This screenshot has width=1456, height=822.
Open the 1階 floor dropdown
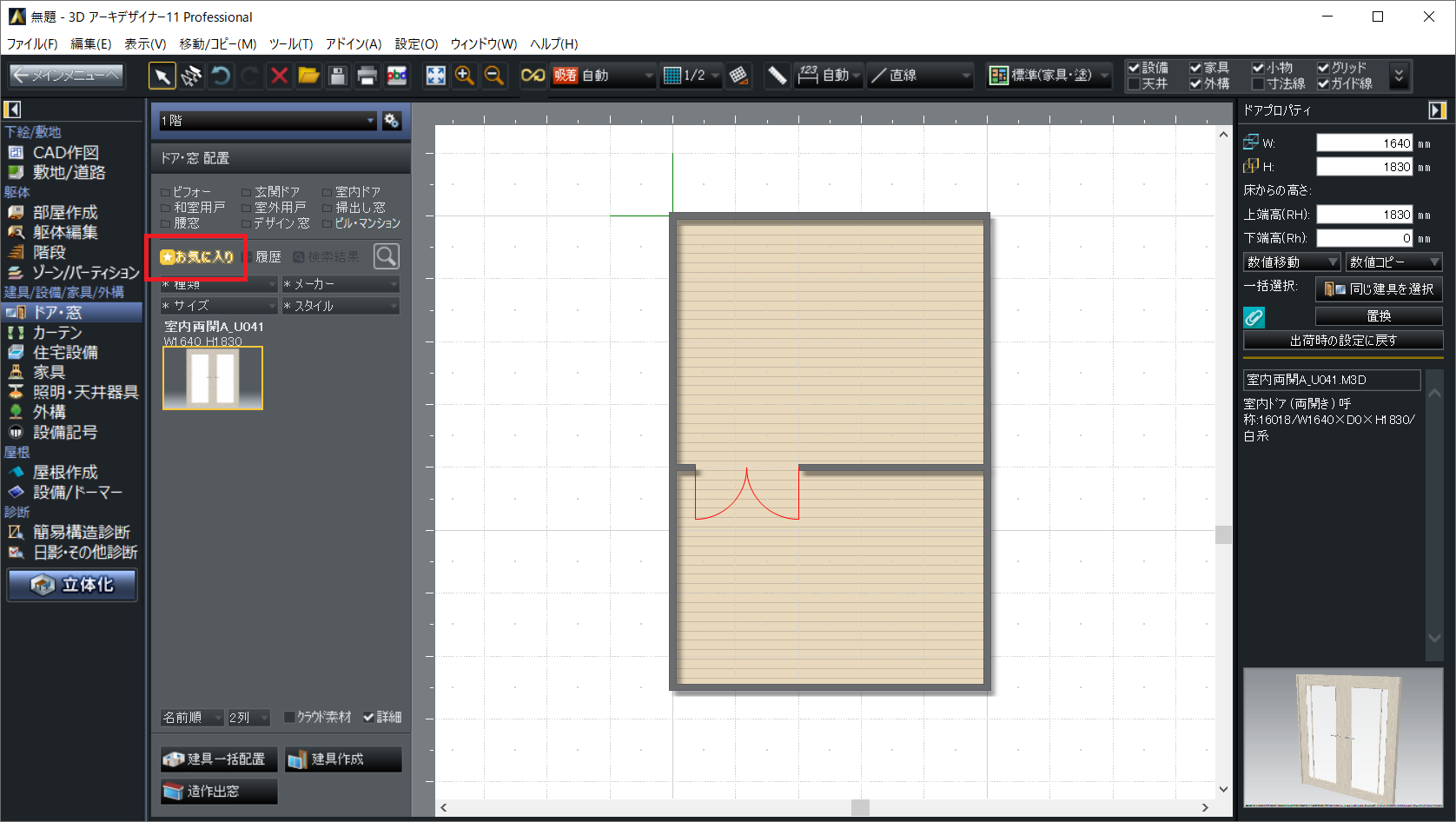coord(267,121)
